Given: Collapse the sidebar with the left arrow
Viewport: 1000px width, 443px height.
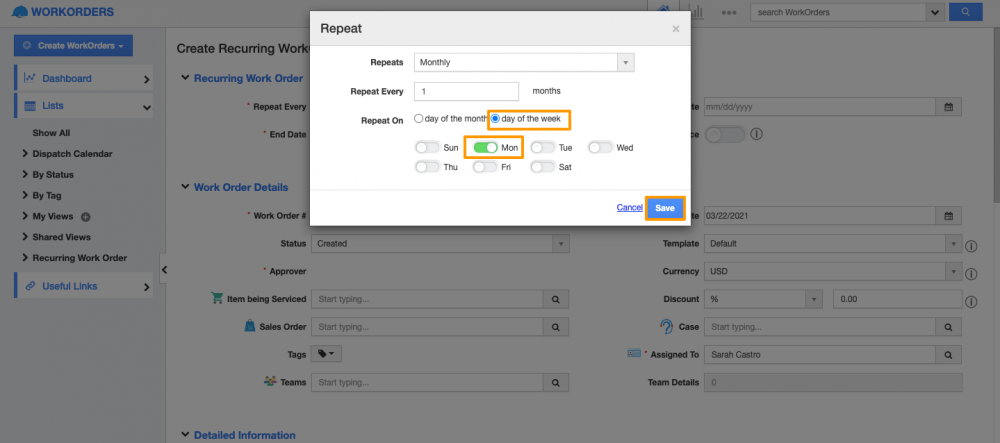Looking at the screenshot, I should coord(164,270).
